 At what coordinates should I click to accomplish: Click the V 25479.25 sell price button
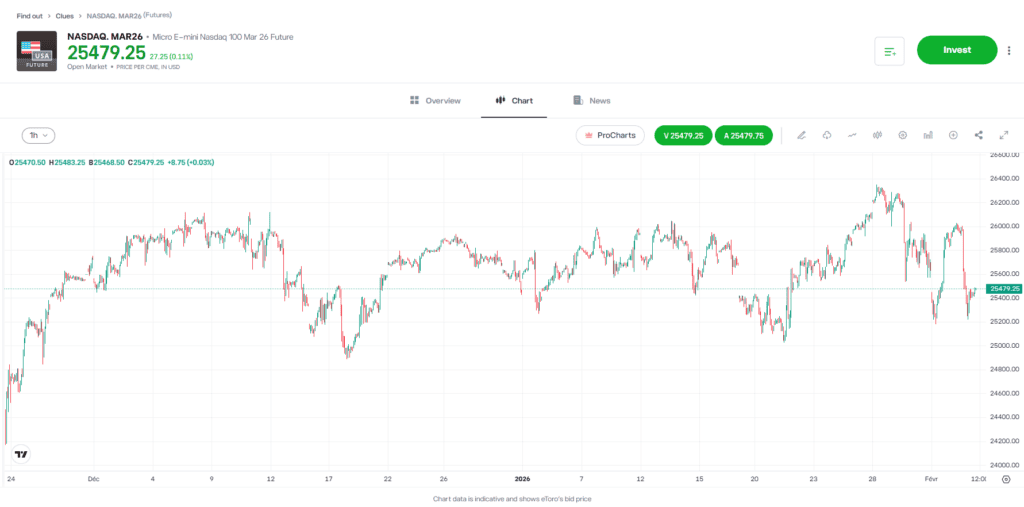click(x=683, y=135)
